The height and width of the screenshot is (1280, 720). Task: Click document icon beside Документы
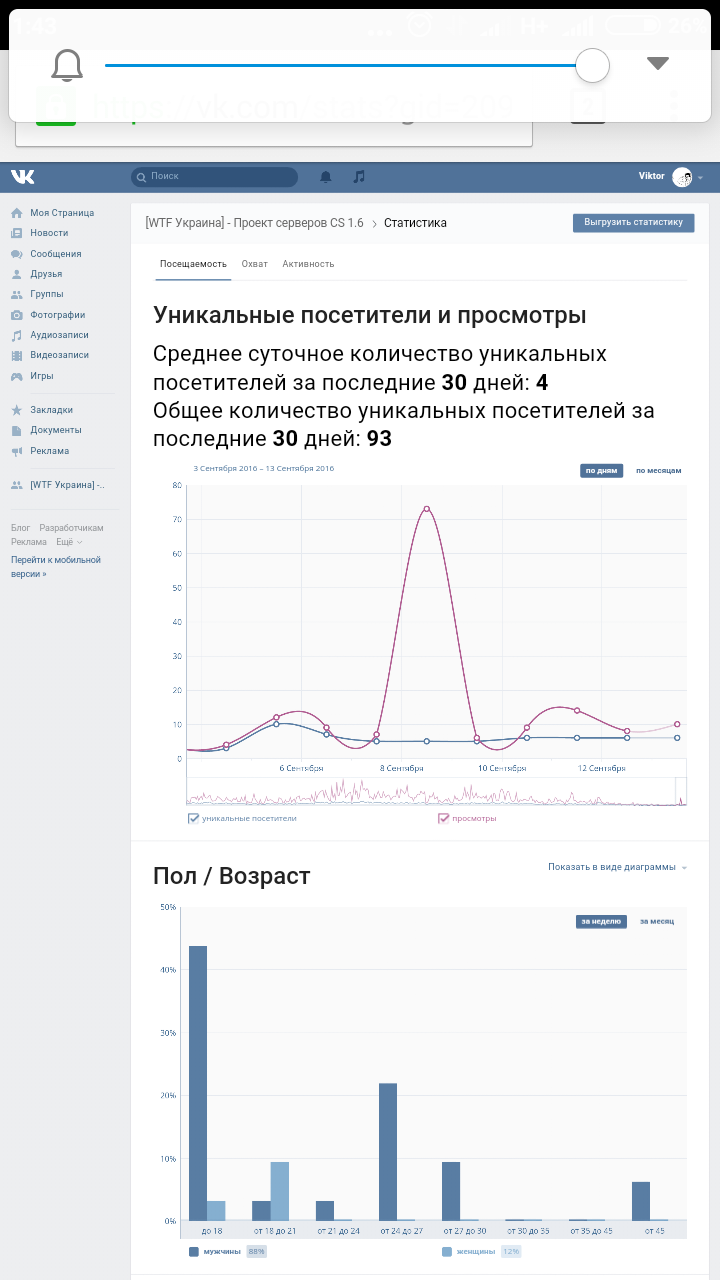17,430
